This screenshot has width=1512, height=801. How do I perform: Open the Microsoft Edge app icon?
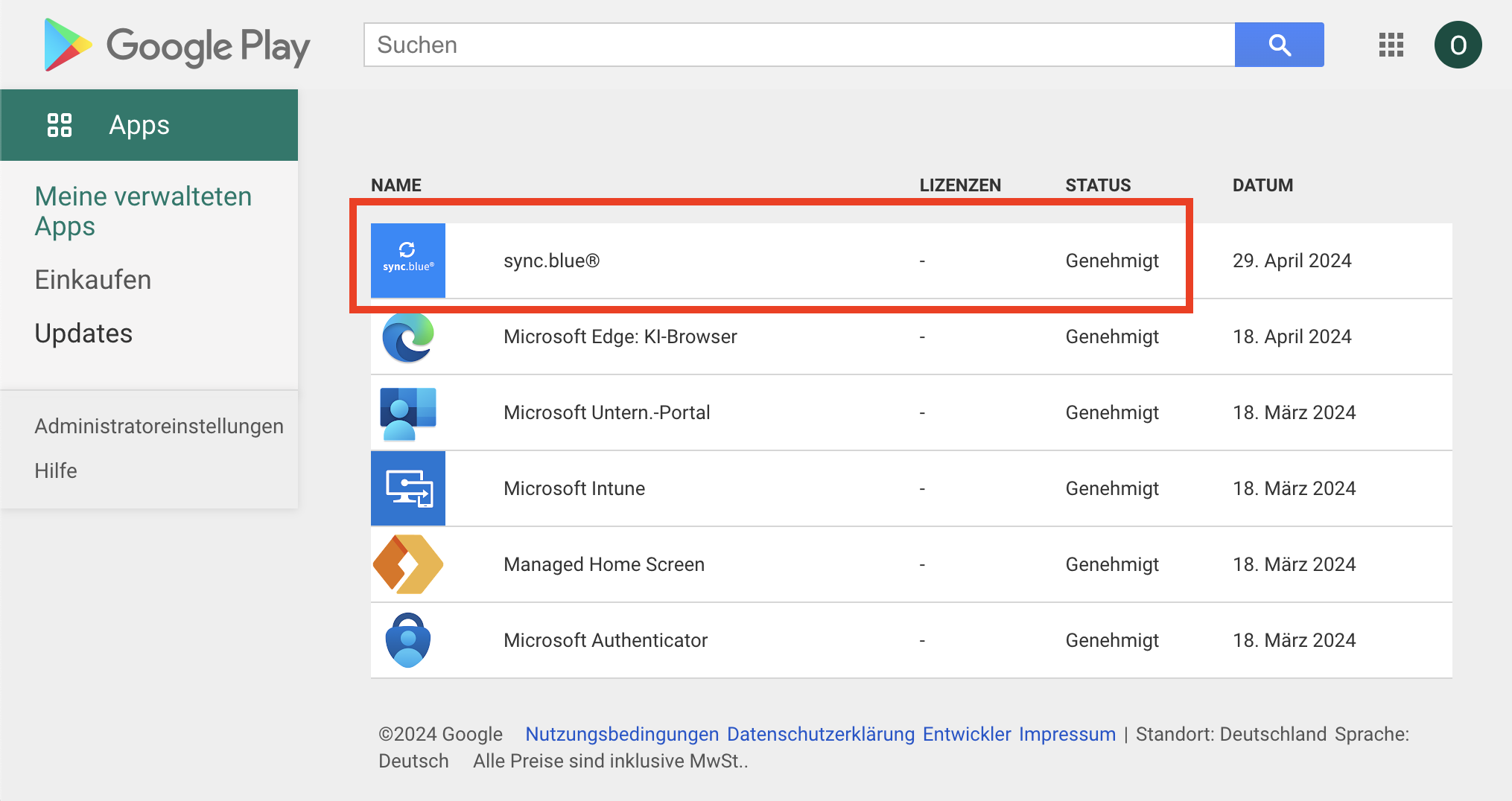408,336
